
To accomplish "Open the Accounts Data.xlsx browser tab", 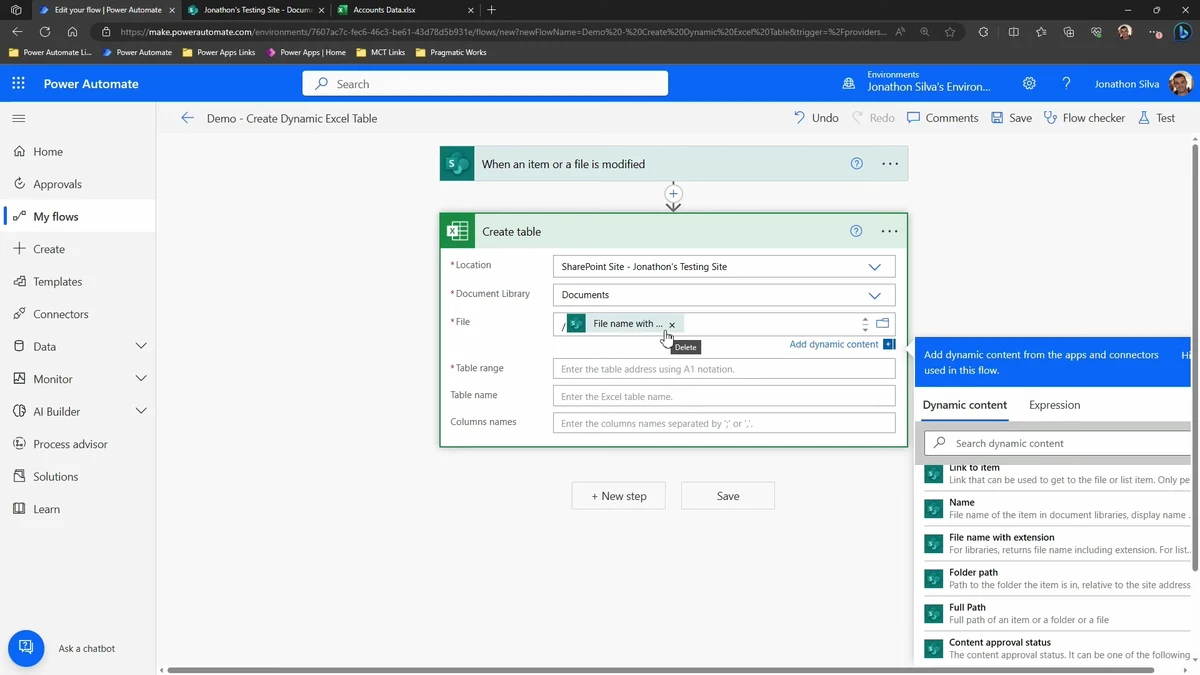I will pyautogui.click(x=384, y=10).
